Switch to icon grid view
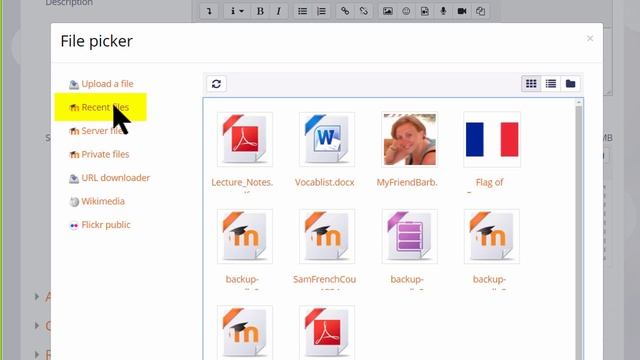Image resolution: width=640 pixels, height=360 pixels. (531, 84)
